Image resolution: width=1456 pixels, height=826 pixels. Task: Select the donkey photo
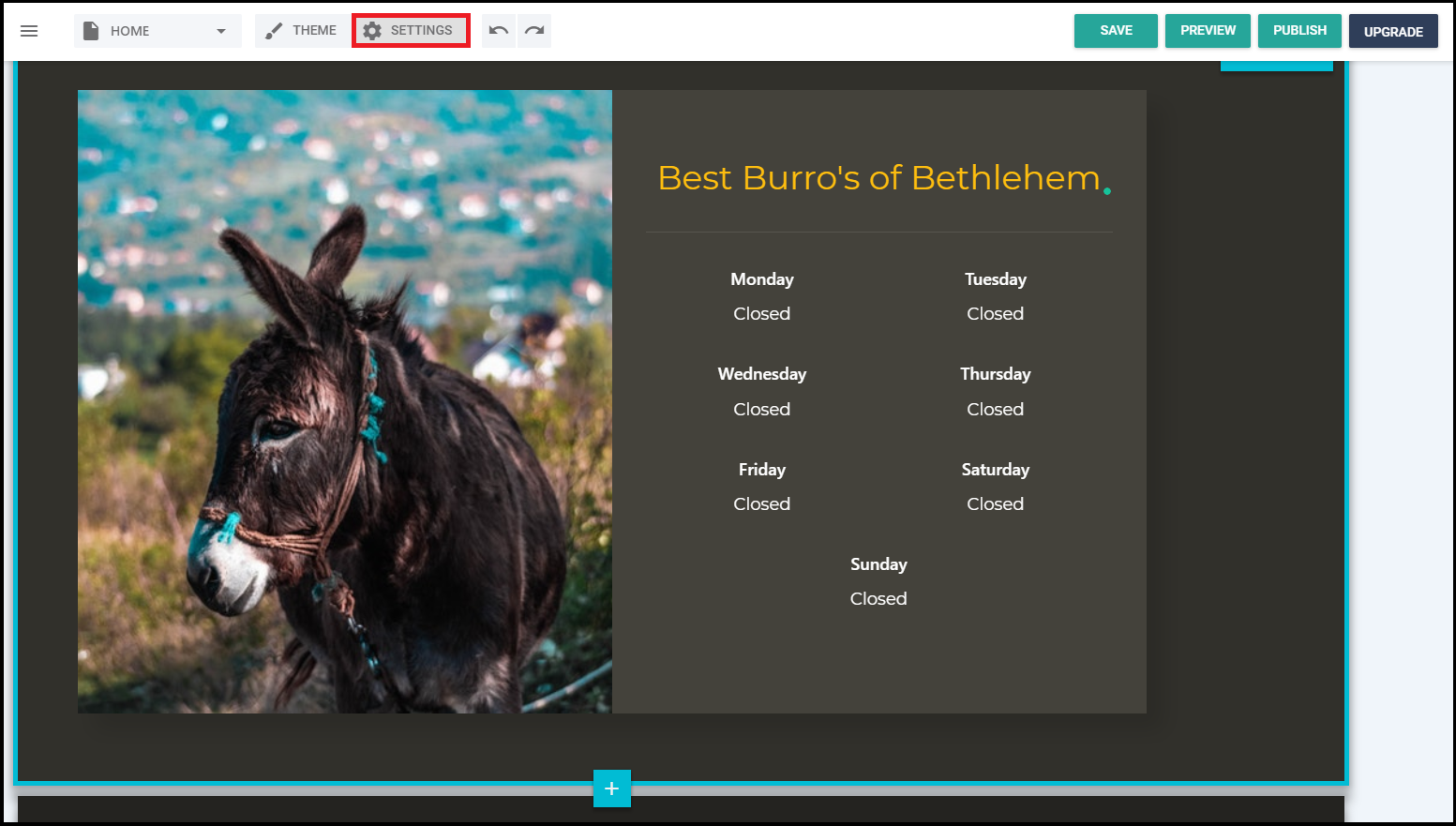(345, 401)
